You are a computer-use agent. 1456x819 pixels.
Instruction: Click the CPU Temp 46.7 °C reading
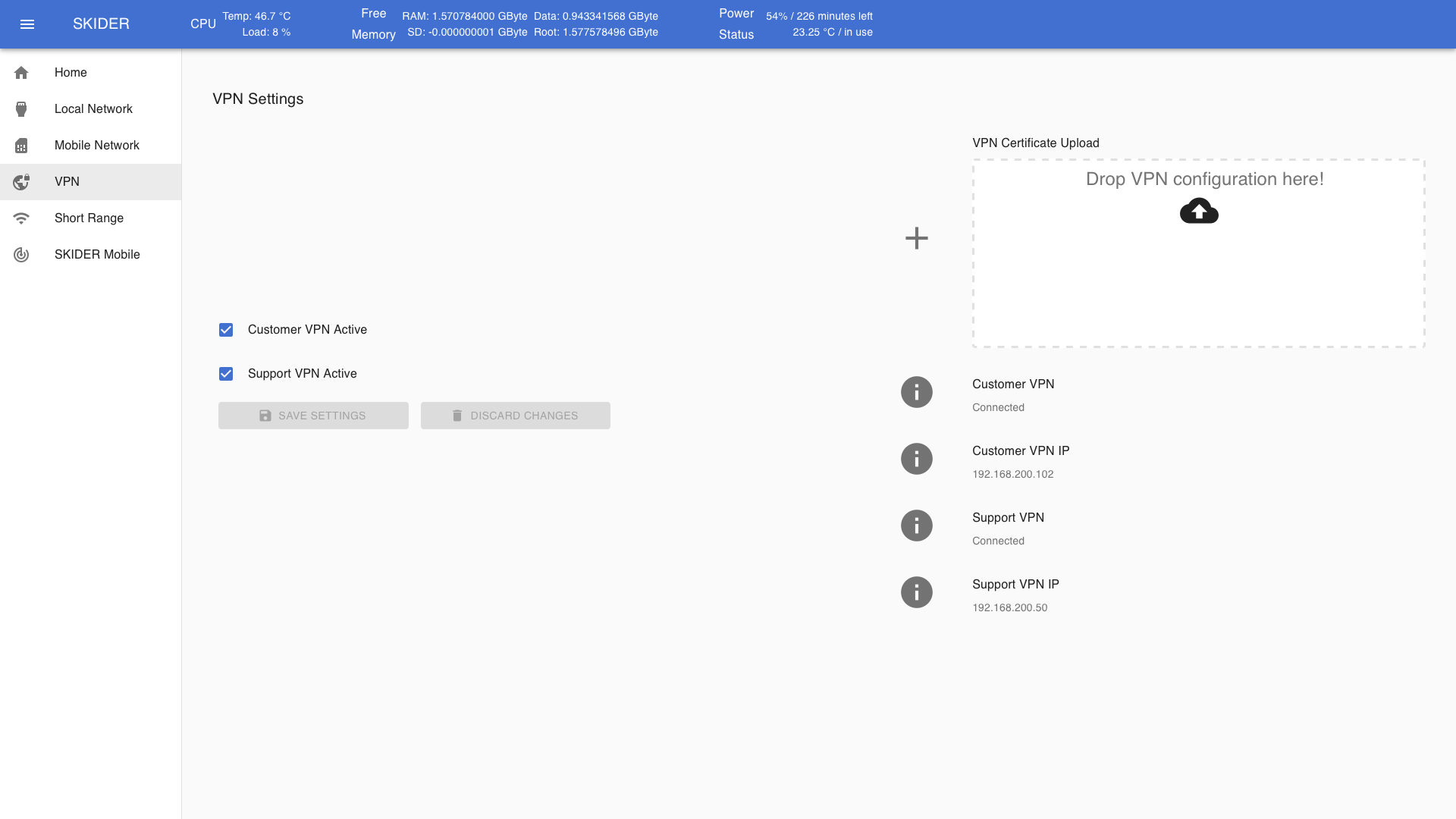coord(256,16)
